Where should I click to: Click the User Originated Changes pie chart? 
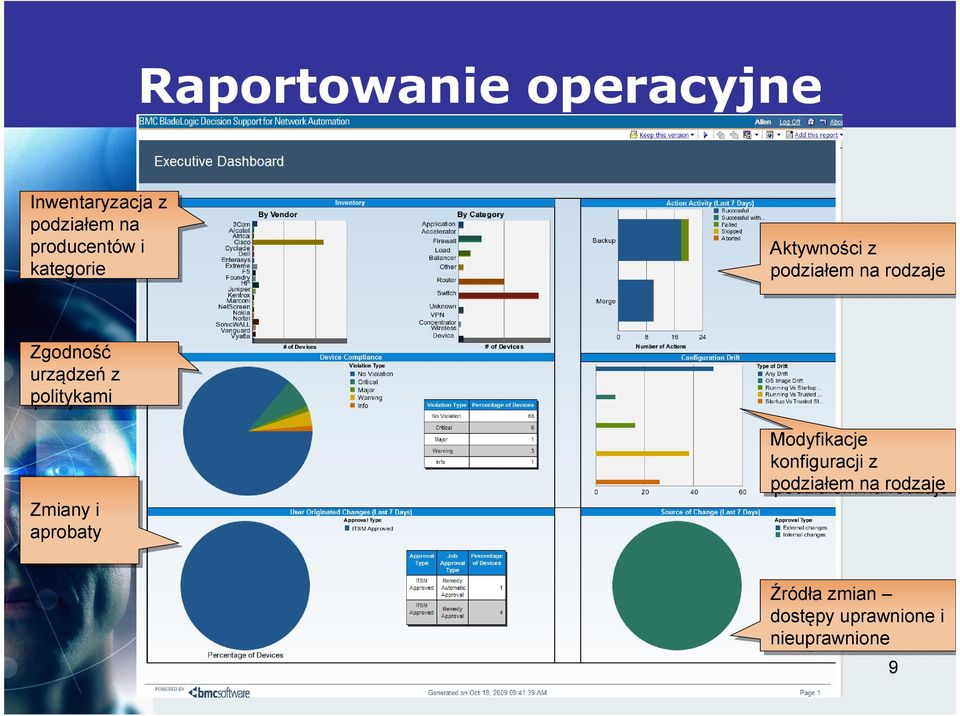point(245,586)
